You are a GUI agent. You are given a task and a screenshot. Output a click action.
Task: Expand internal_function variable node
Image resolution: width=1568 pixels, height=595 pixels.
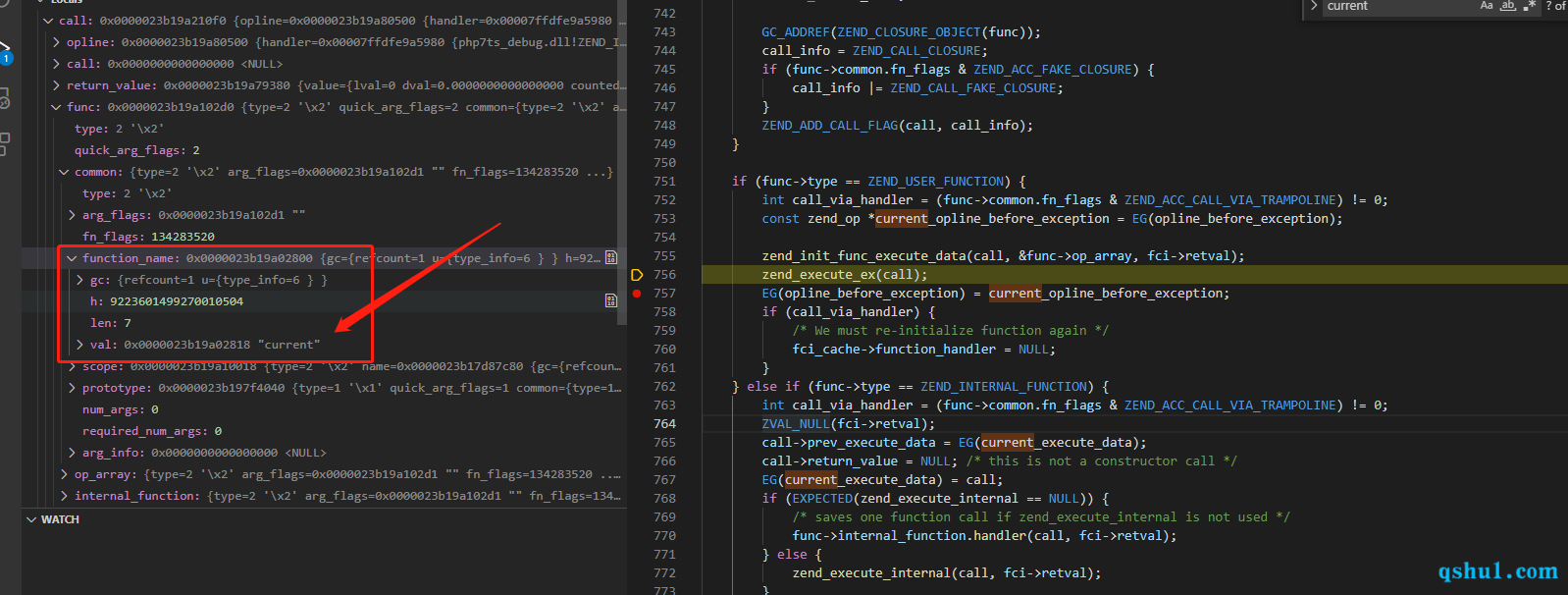[x=64, y=496]
